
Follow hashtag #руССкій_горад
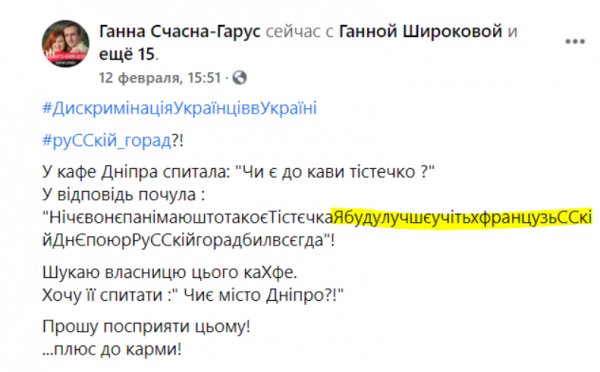[x=107, y=140]
